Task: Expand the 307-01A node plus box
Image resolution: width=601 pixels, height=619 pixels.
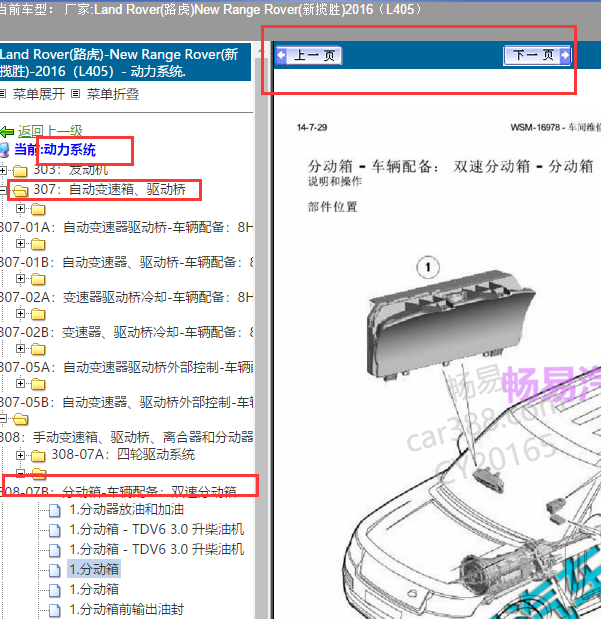Action: click(x=20, y=208)
